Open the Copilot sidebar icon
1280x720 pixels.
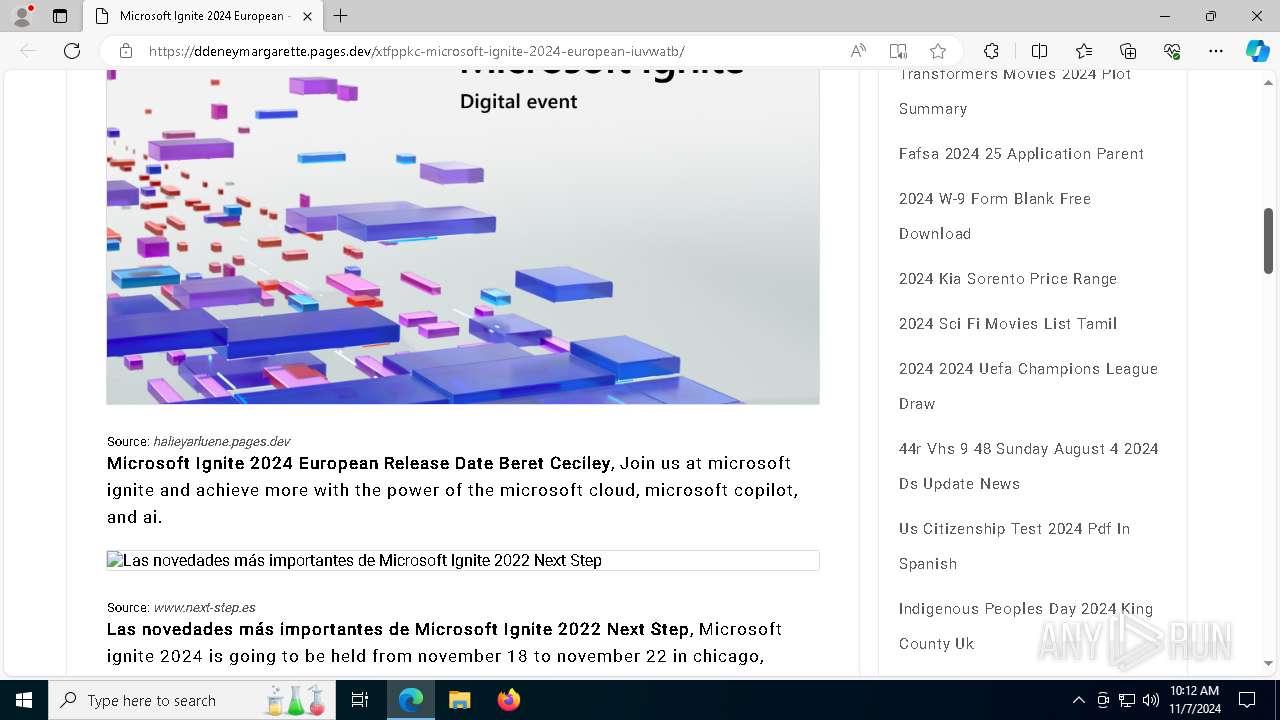pyautogui.click(x=1257, y=51)
